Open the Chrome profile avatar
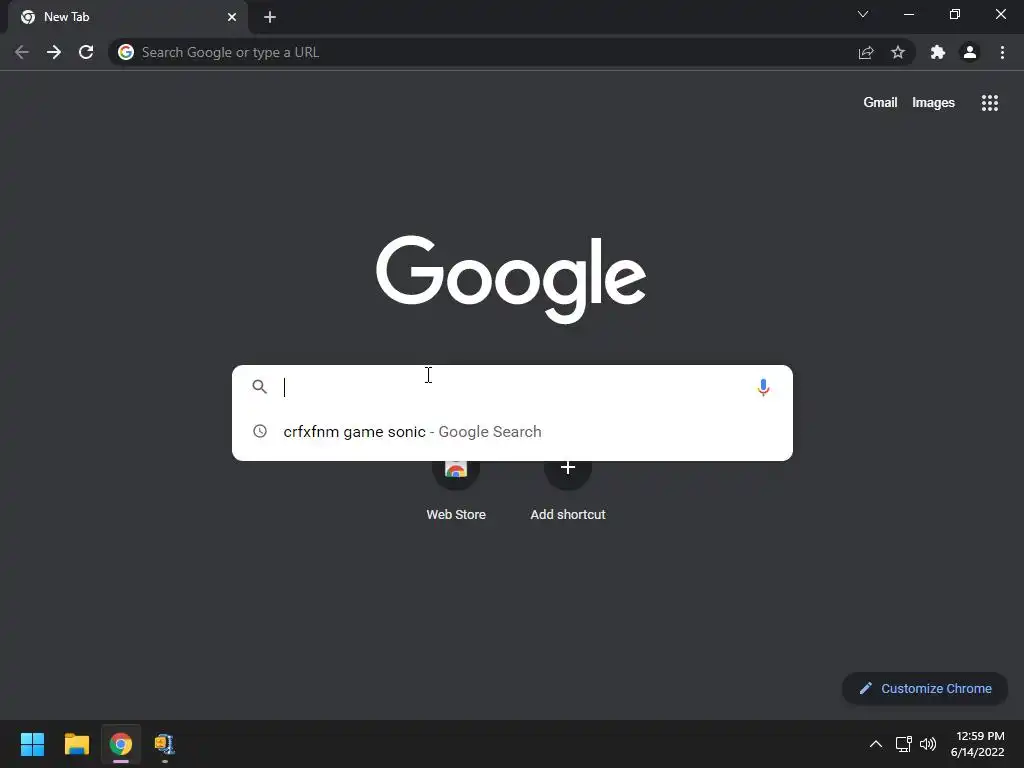1024x768 pixels. point(970,52)
